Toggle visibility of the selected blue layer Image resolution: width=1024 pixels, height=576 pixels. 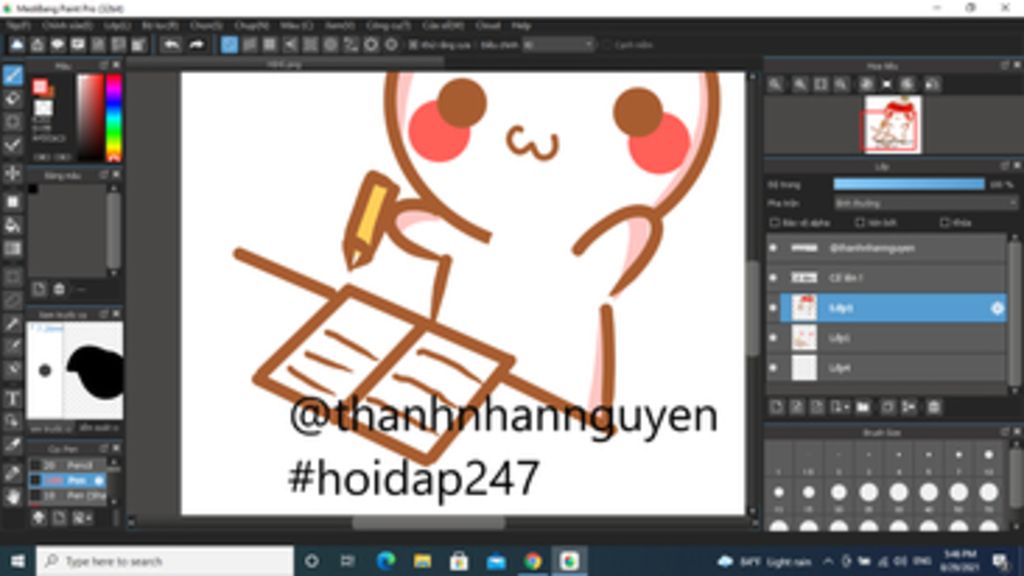[x=774, y=308]
